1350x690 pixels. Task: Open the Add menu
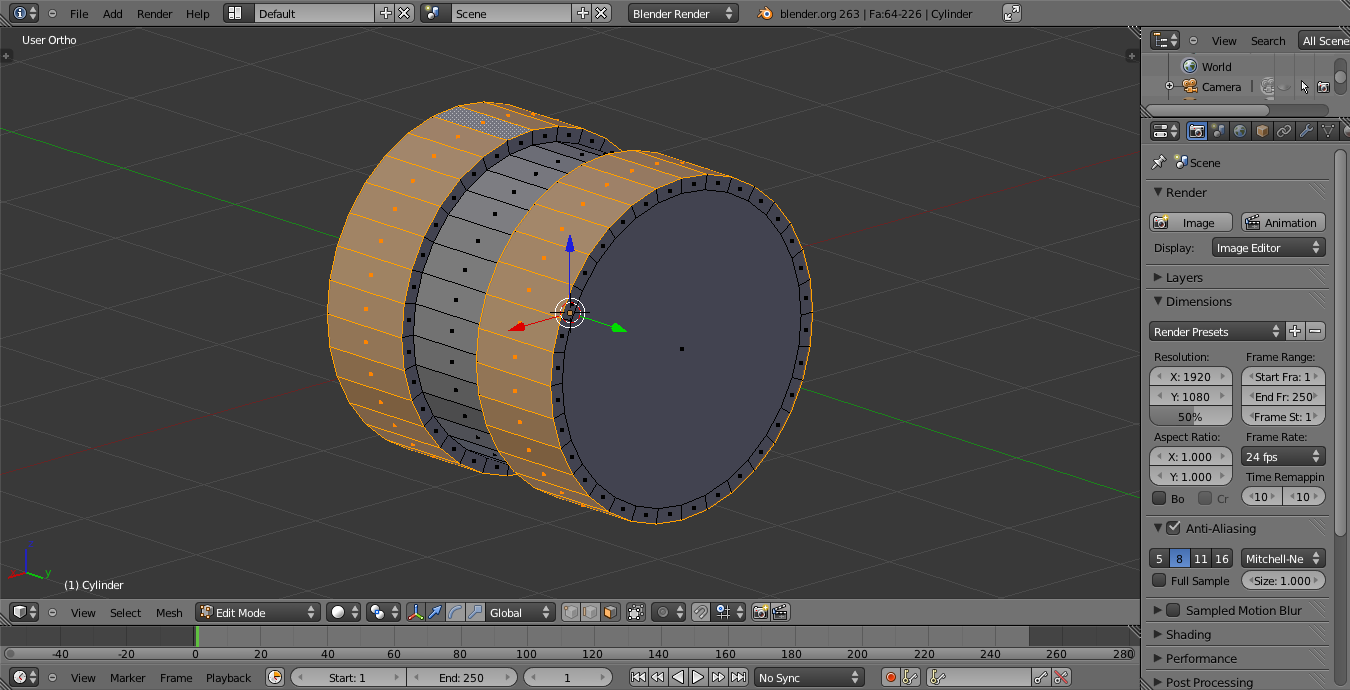pyautogui.click(x=113, y=14)
